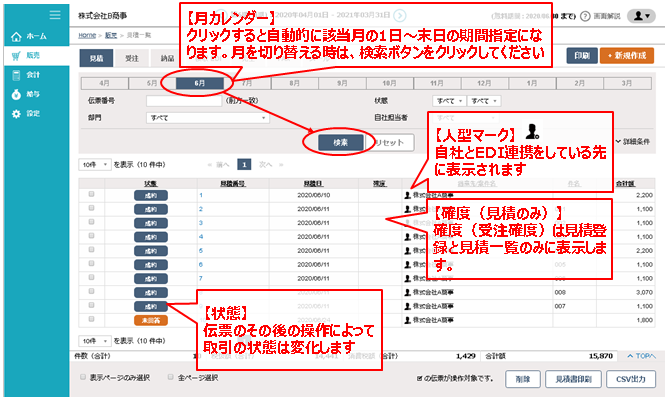Open 給与 section with the money bag icon
The height and width of the screenshot is (401, 670).
pos(16,94)
